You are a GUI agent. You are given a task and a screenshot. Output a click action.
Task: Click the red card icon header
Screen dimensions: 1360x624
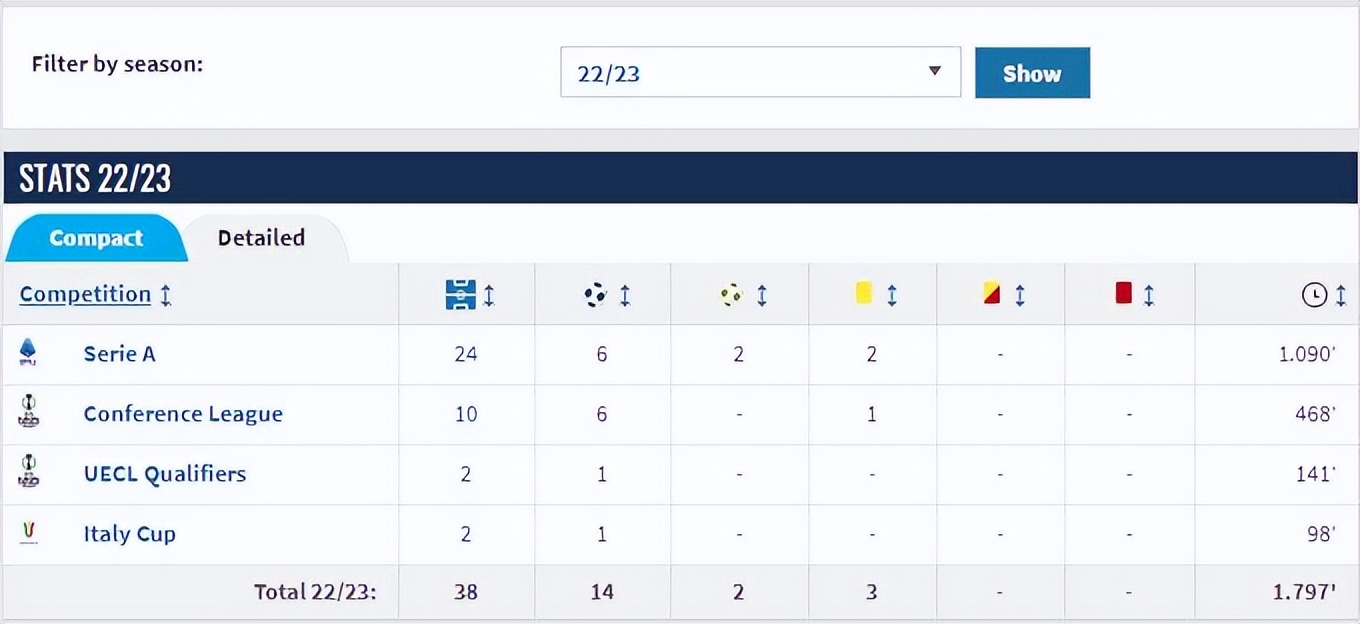point(1122,294)
